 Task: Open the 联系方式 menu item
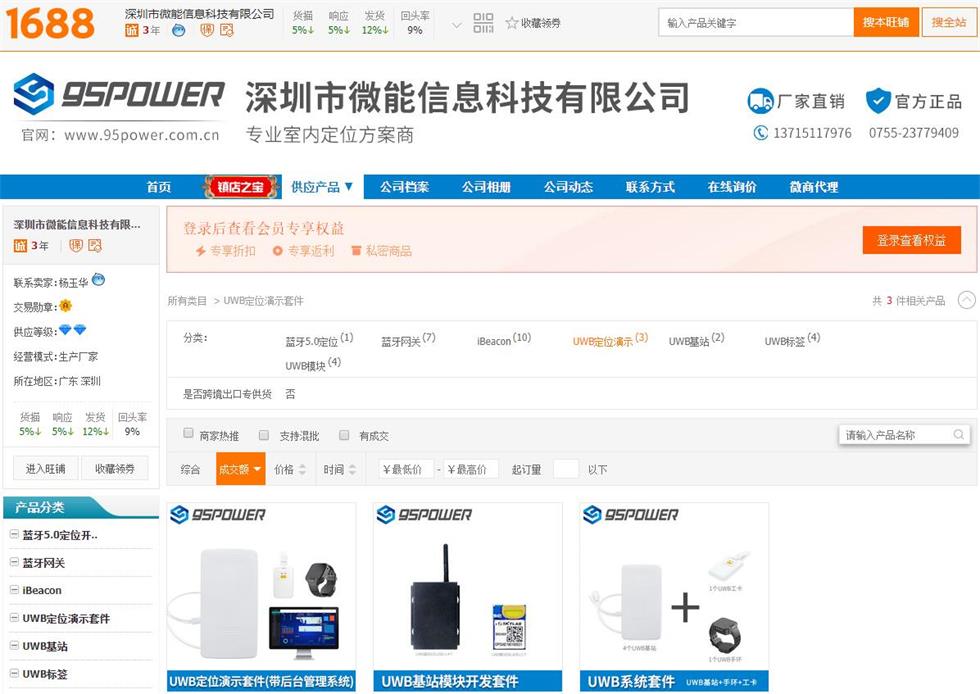(649, 186)
